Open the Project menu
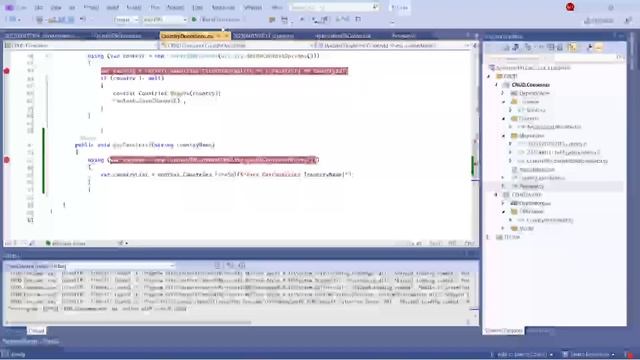The height and width of the screenshot is (360, 640). [x=91, y=7]
